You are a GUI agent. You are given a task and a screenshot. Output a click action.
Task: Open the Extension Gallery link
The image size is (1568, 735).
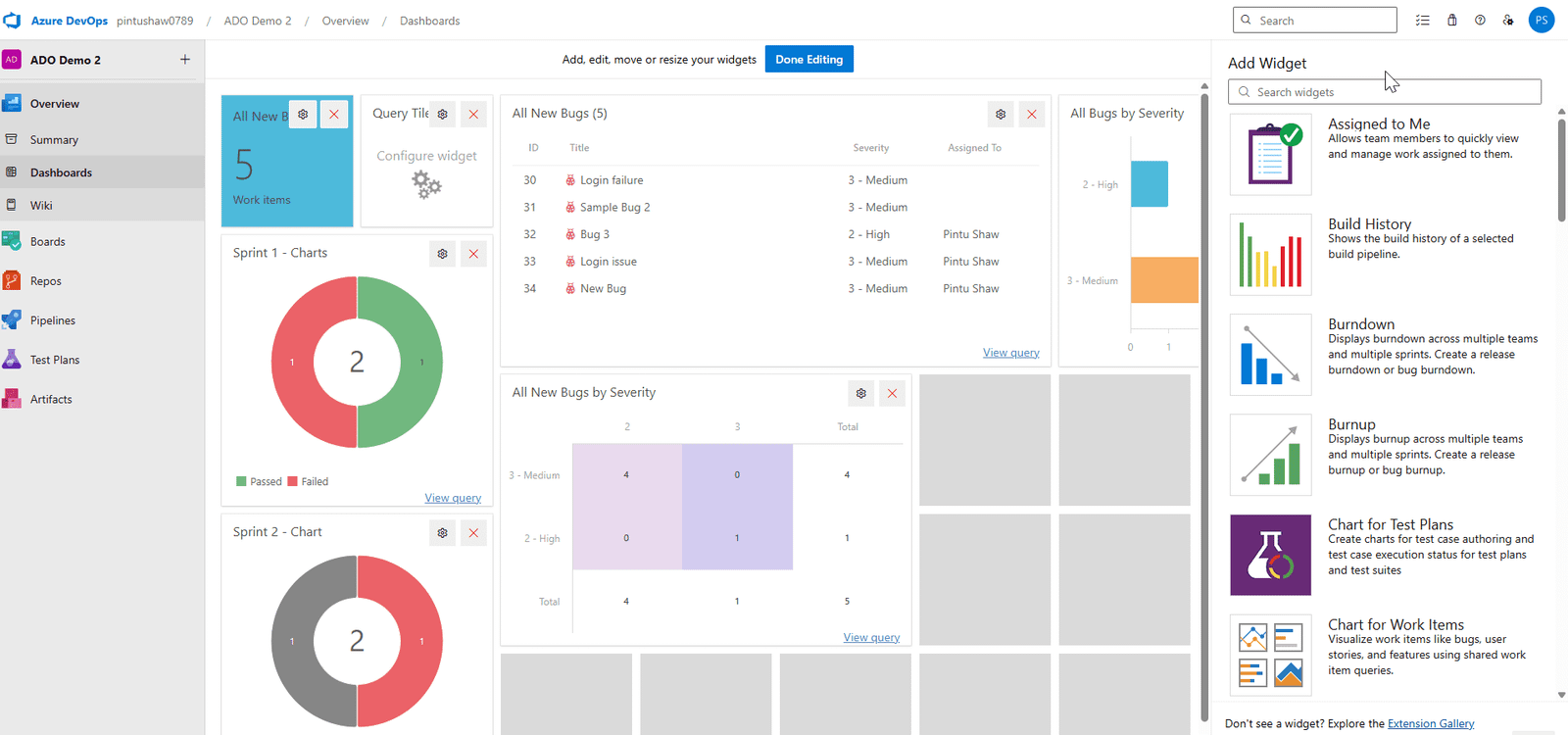click(x=1431, y=723)
